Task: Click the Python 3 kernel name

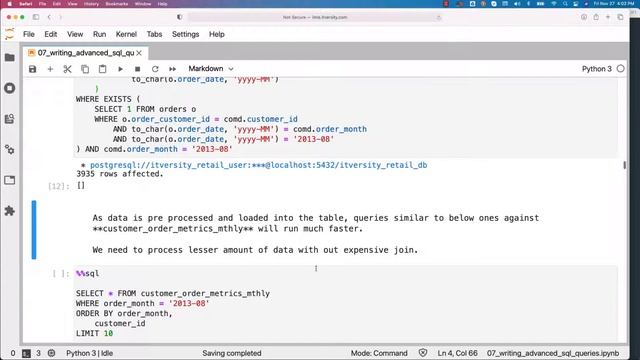Action: tap(596, 69)
